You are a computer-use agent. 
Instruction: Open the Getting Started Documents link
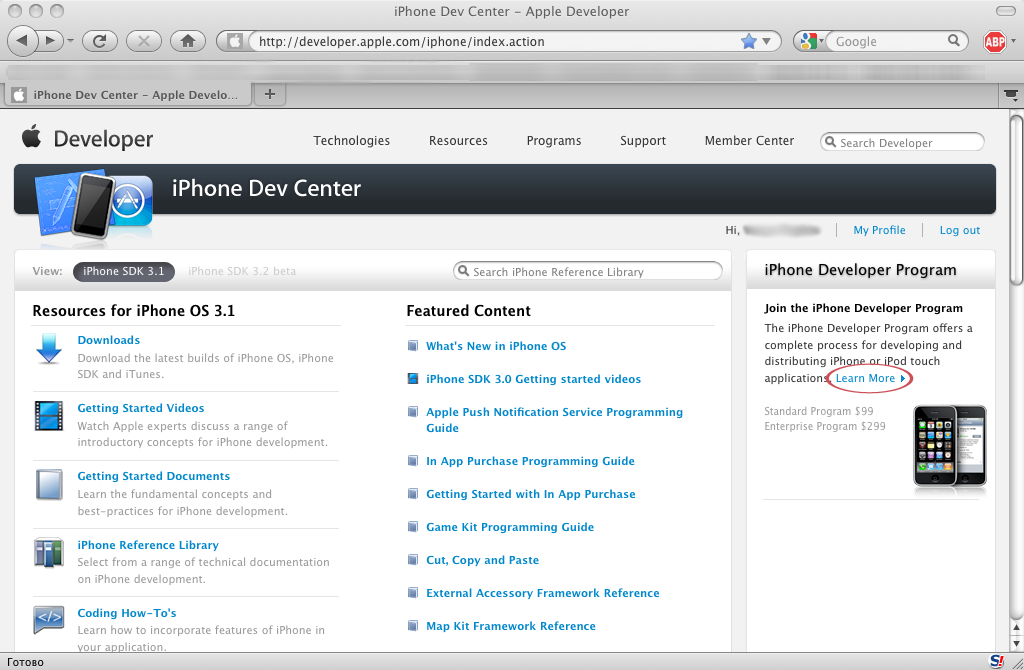pos(153,476)
